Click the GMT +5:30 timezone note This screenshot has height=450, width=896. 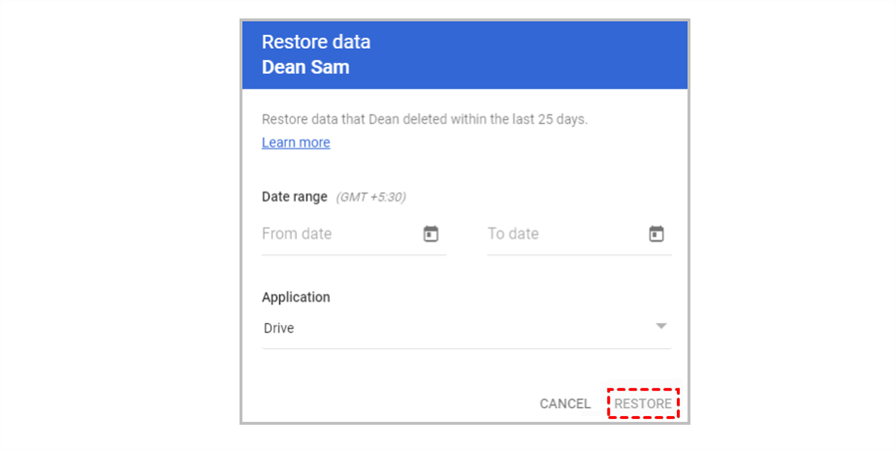pyautogui.click(x=371, y=197)
